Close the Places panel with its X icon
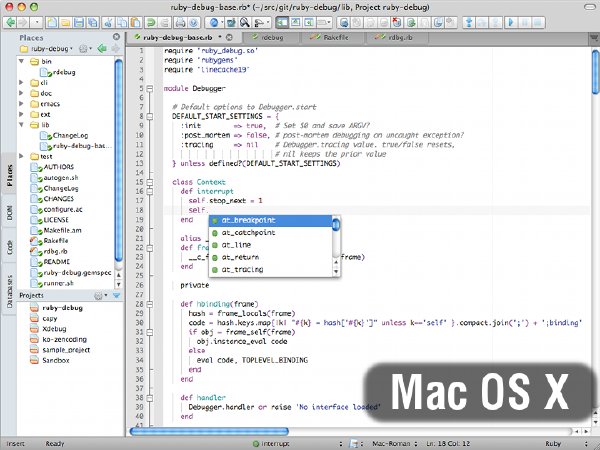The image size is (600, 450). tap(117, 37)
